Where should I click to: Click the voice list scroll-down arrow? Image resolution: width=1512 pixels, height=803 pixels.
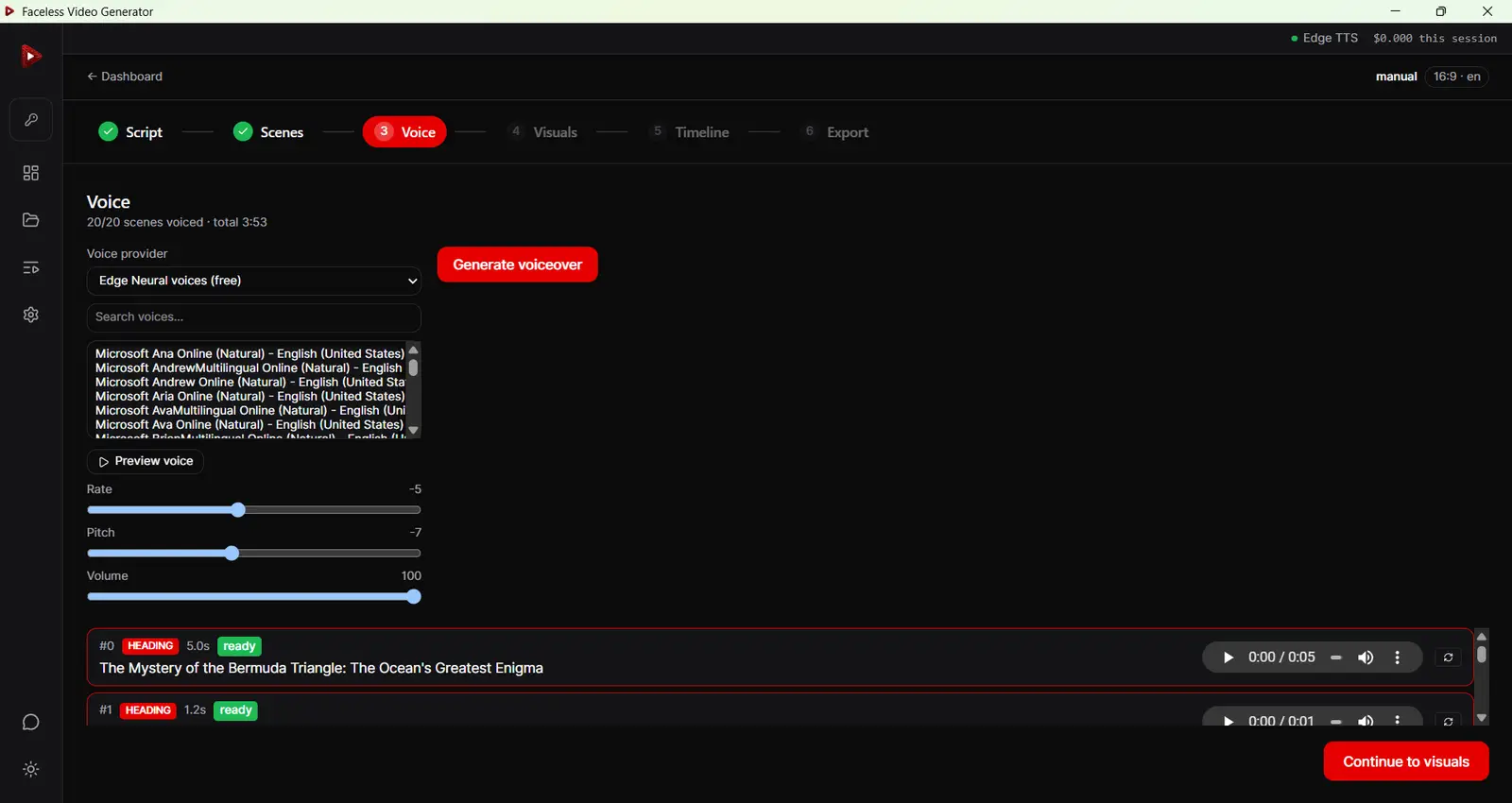click(x=413, y=431)
